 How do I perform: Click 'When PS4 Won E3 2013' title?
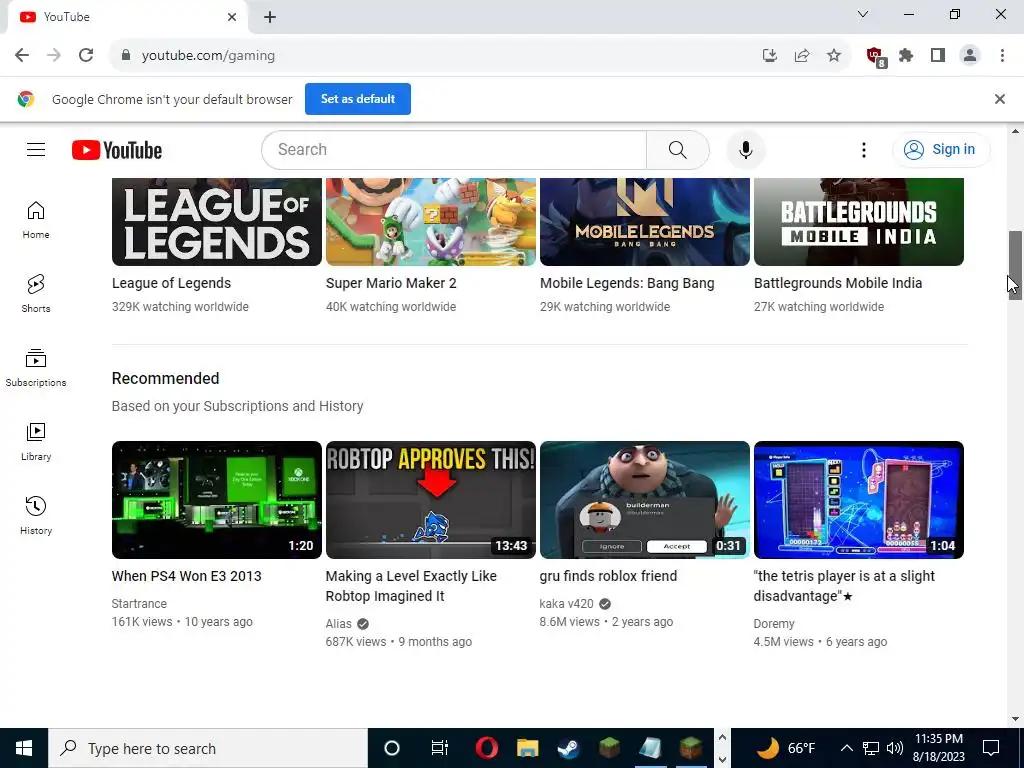point(187,576)
